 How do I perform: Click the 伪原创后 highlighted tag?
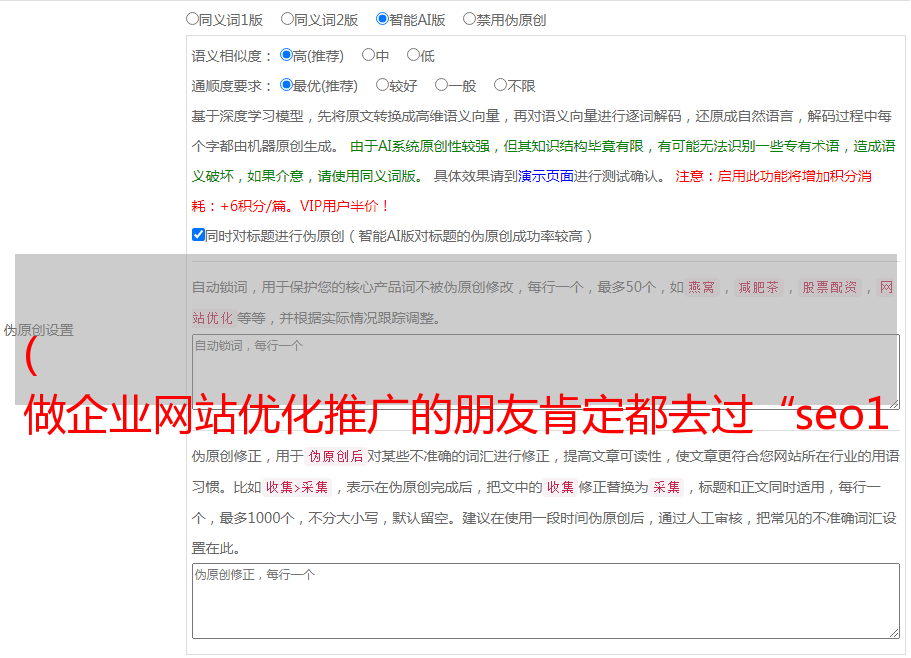[336, 456]
